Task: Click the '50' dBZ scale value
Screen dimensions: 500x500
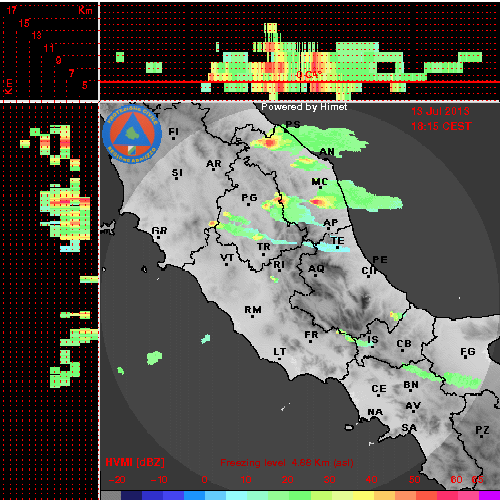Action: tap(414, 480)
